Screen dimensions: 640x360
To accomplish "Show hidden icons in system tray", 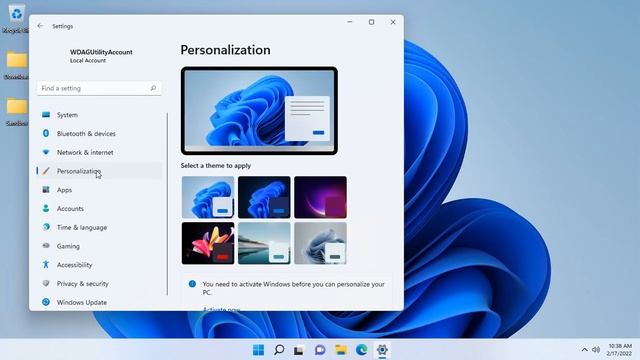I will point(584,350).
